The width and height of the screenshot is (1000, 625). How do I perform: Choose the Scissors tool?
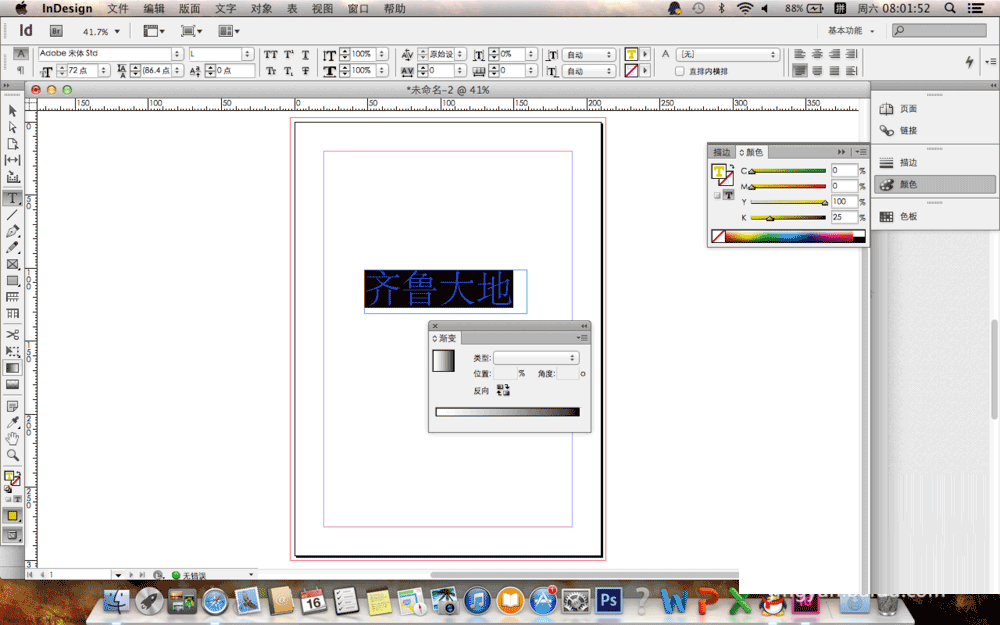tap(13, 334)
